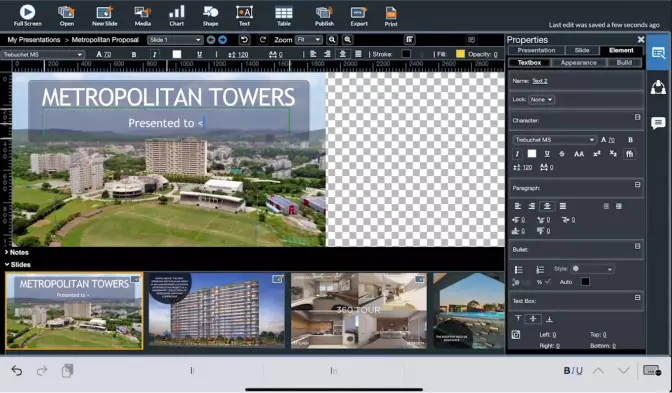This screenshot has width=672, height=393.
Task: Select the Element properties tab
Action: coord(621,51)
